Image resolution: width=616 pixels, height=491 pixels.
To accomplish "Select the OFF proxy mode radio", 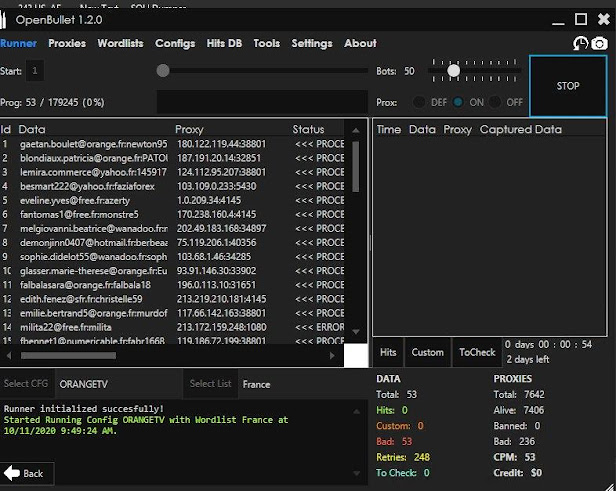I will [495, 103].
